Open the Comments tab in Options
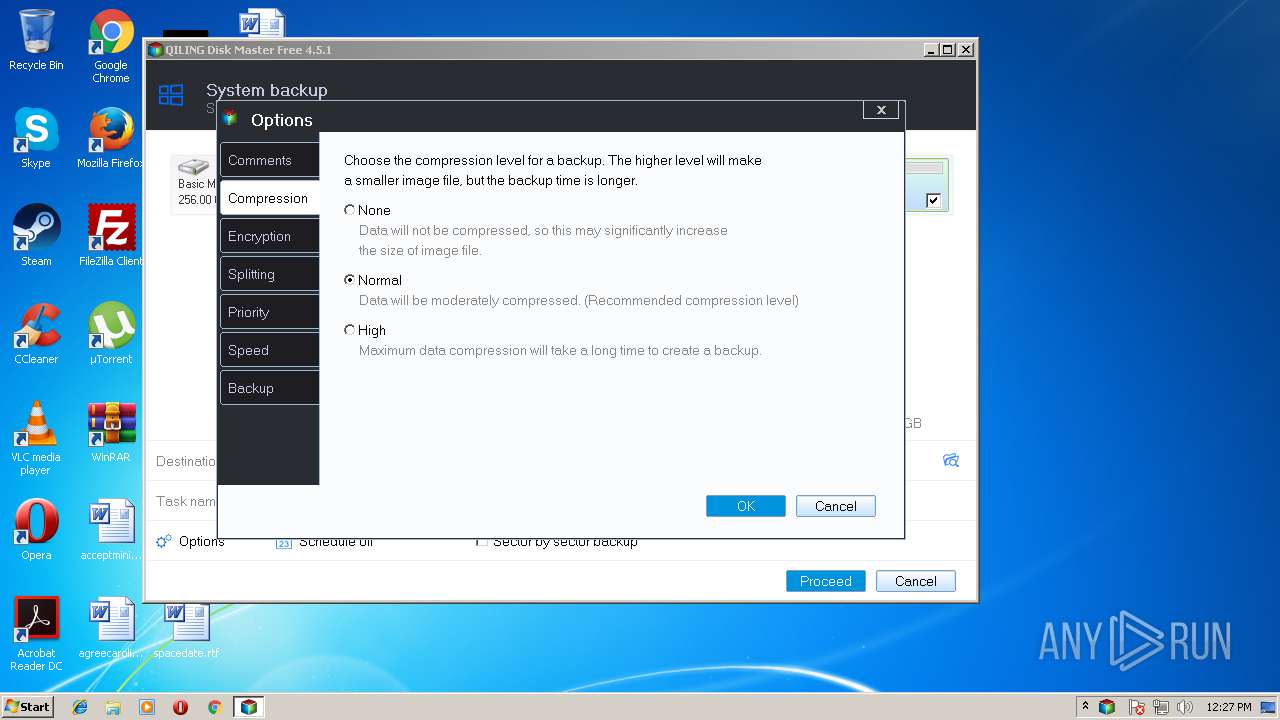 pos(269,160)
